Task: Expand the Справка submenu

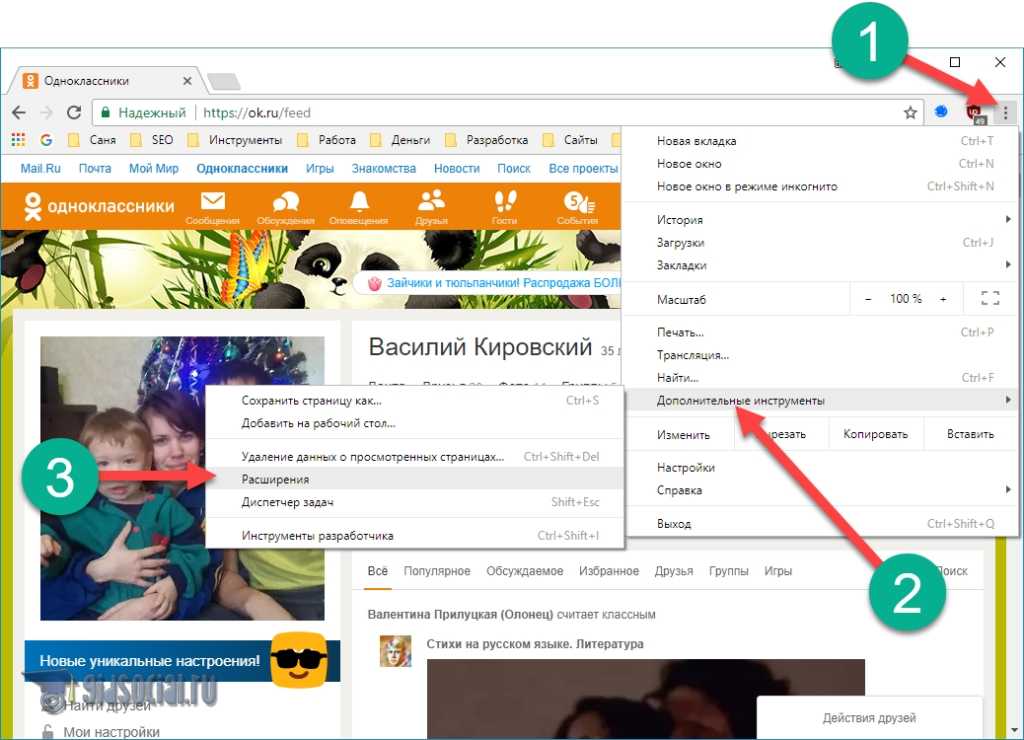Action: coord(820,490)
